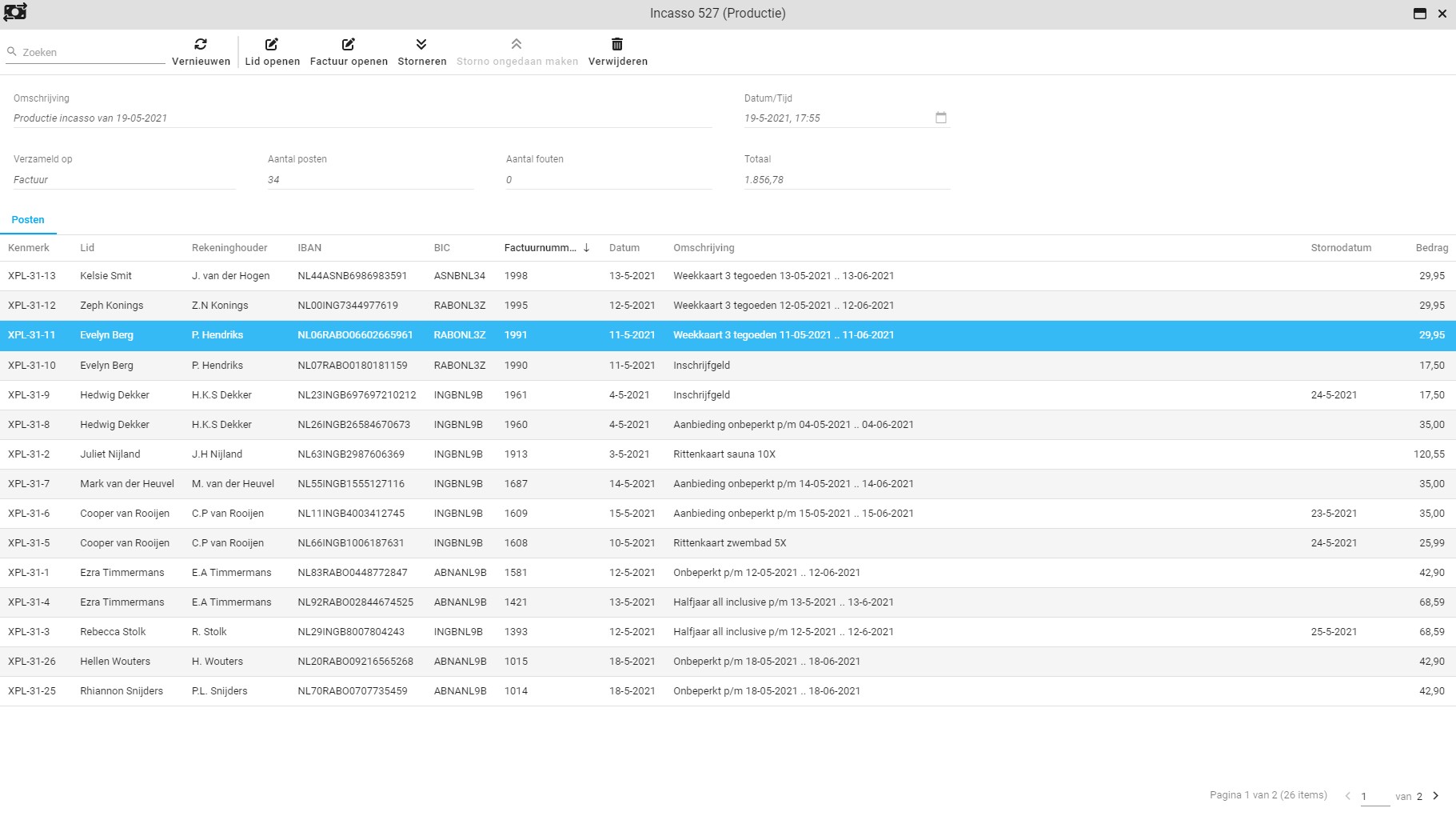Viewport: 1456px width, 816px height.
Task: Select row XPL-31-13
Action: [728, 276]
